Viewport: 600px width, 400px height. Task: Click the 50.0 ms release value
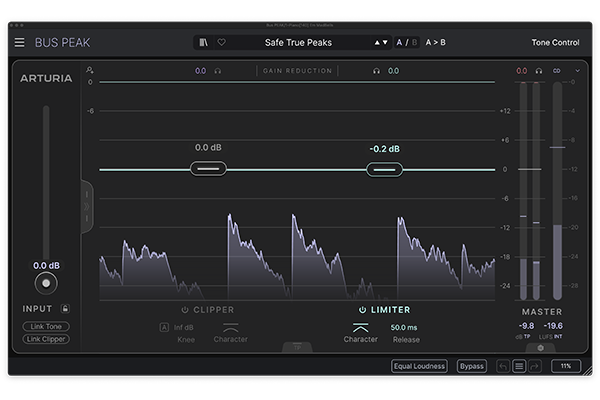tap(404, 328)
